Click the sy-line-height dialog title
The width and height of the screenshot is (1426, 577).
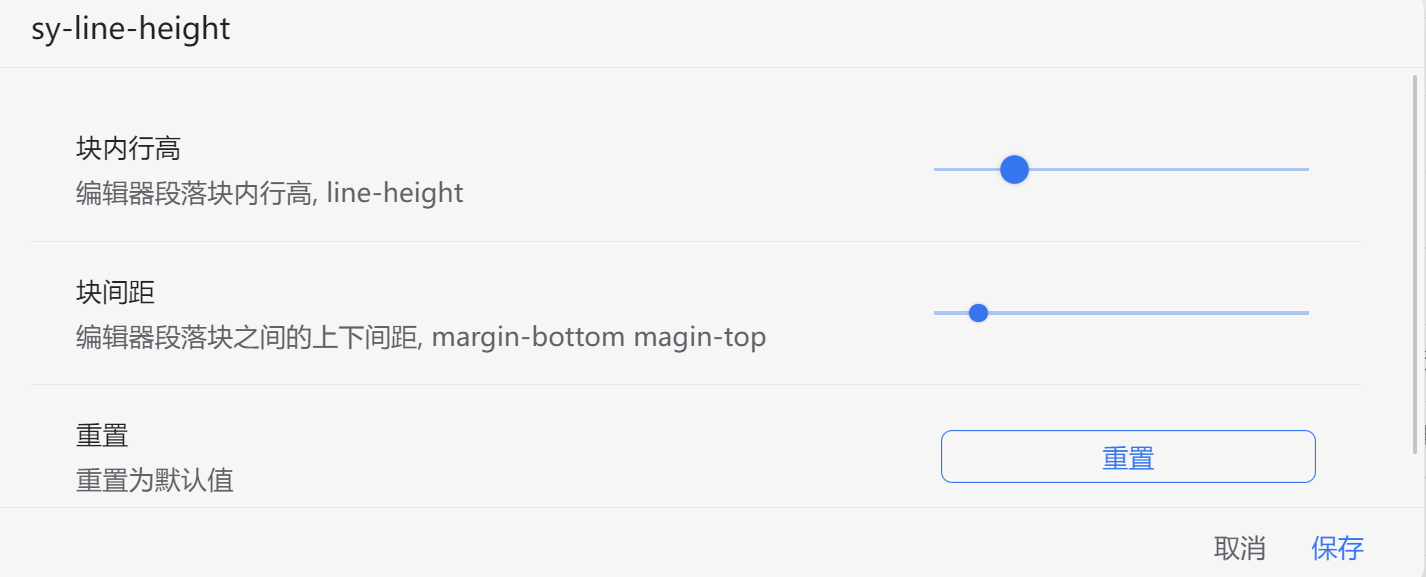click(131, 29)
